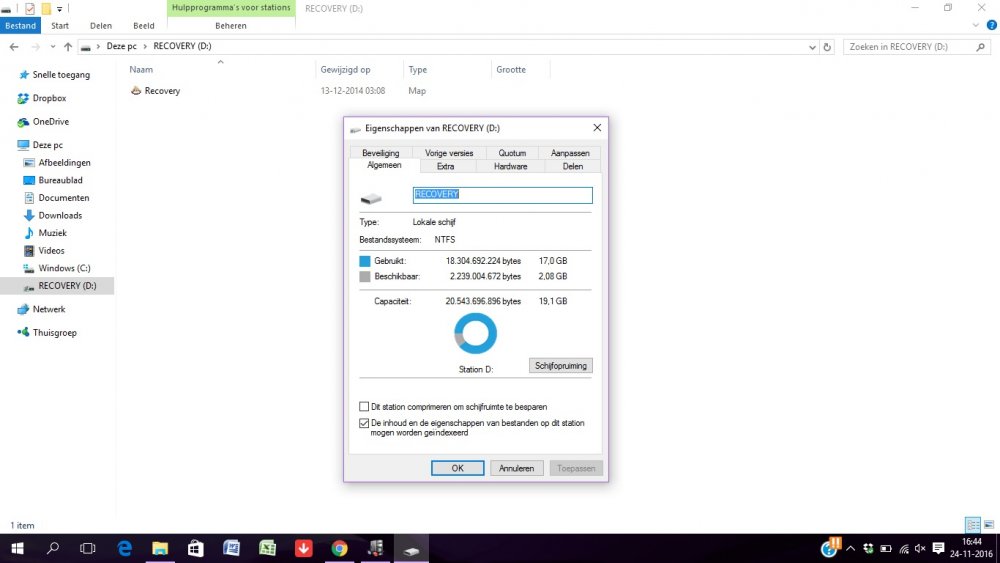1000x563 pixels.
Task: Switch to the Quotum tab
Action: pos(512,153)
